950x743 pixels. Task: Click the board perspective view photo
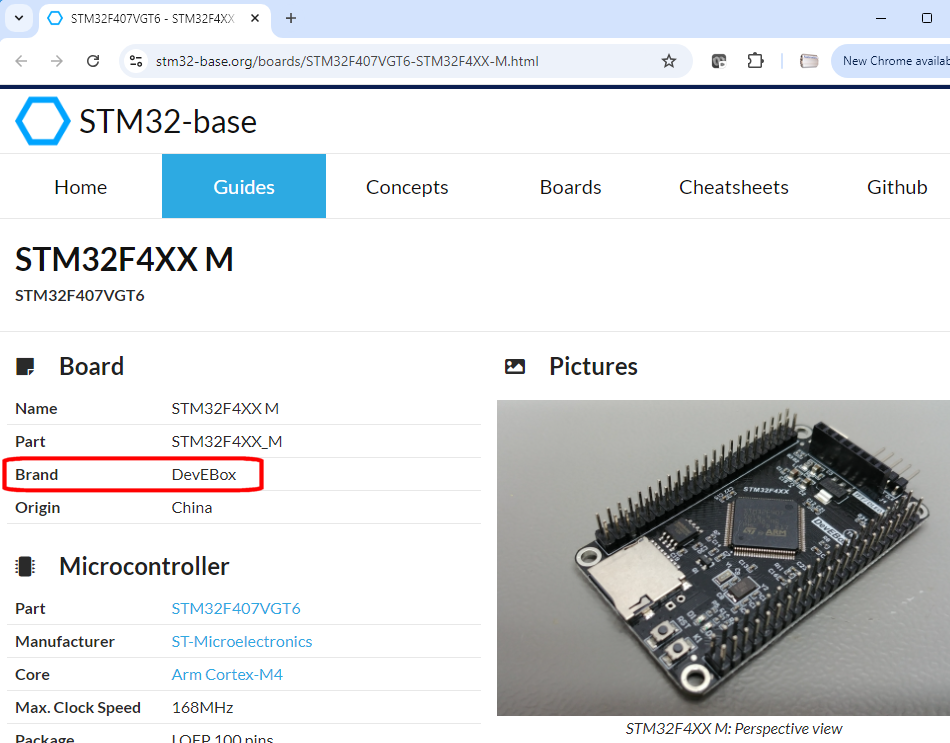pos(723,558)
